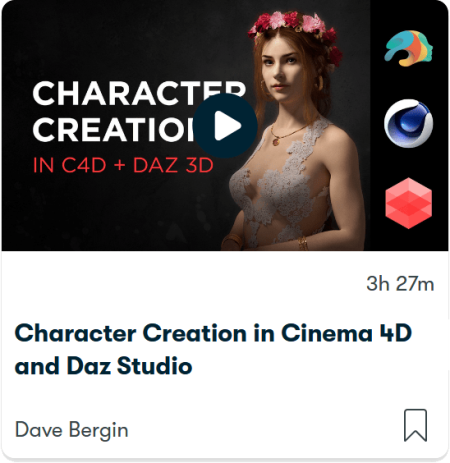450x463 pixels.
Task: Click empty white space beside Dave Bergin
Action: (x=260, y=429)
